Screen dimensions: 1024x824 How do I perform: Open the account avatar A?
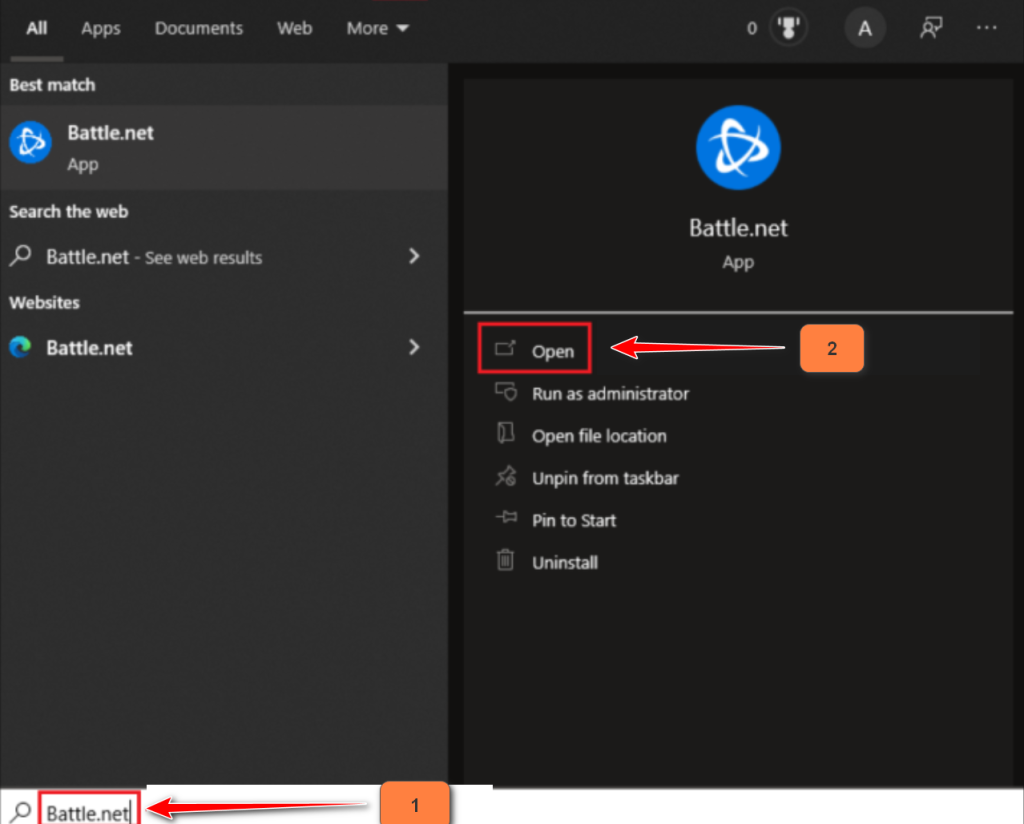tap(865, 28)
